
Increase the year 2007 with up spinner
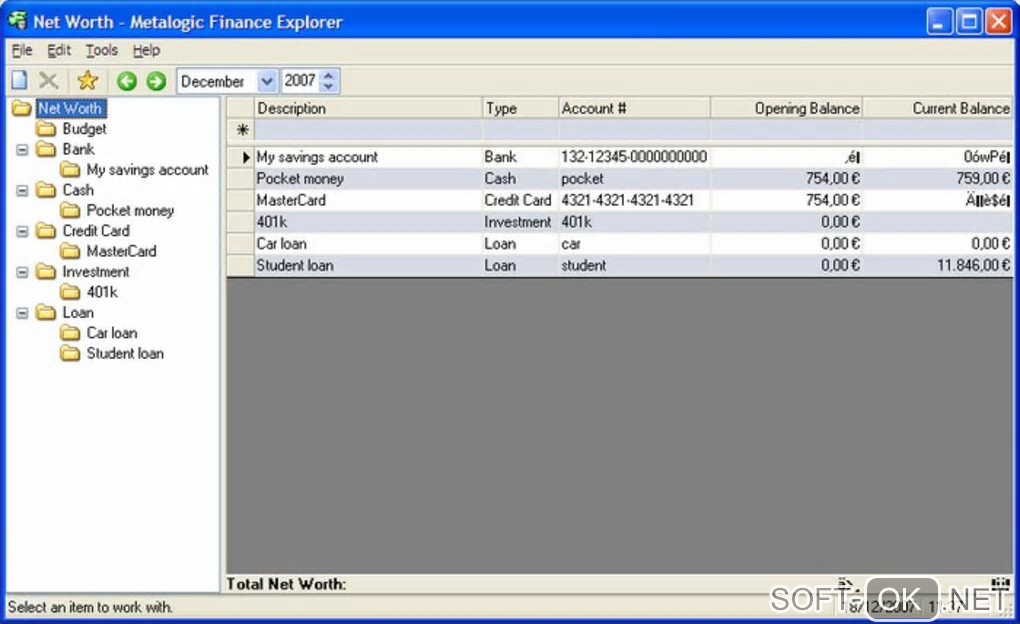pos(329,75)
